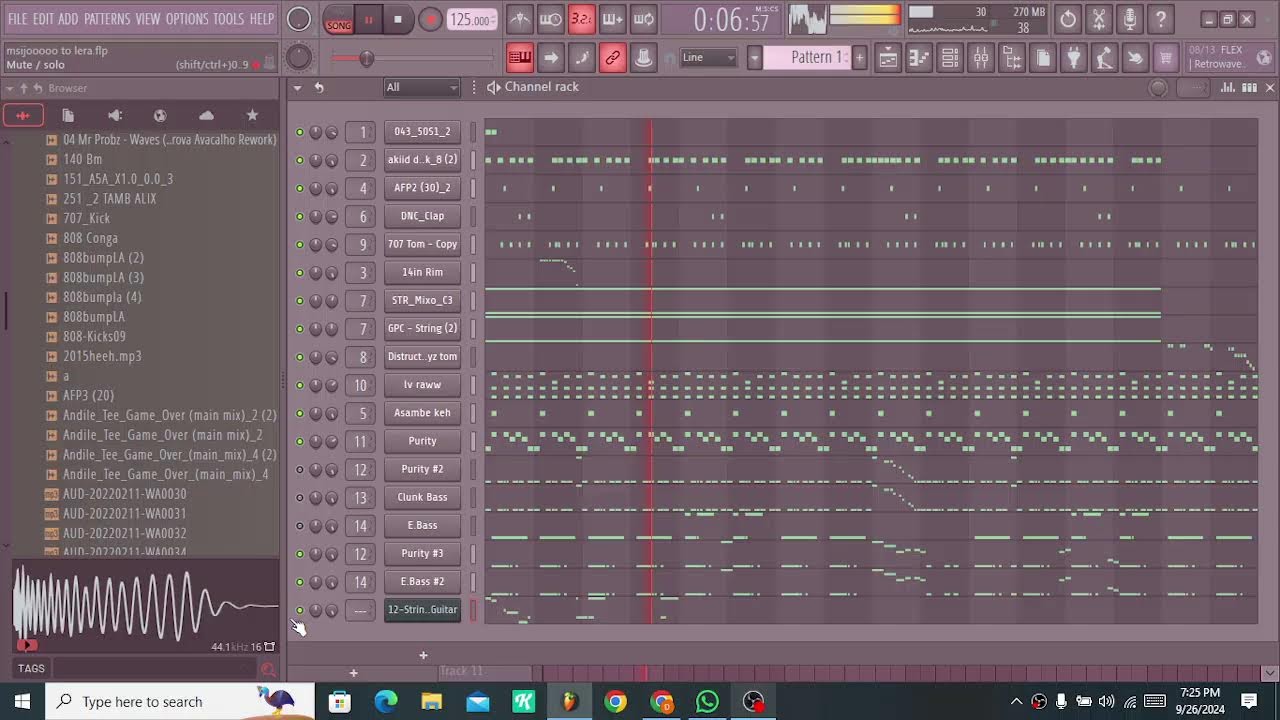Select browser item 808 Conga

[x=90, y=238]
